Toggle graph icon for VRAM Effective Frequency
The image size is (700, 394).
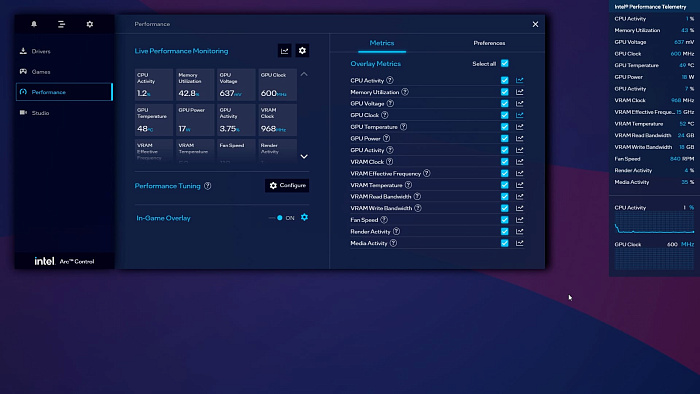coord(520,173)
